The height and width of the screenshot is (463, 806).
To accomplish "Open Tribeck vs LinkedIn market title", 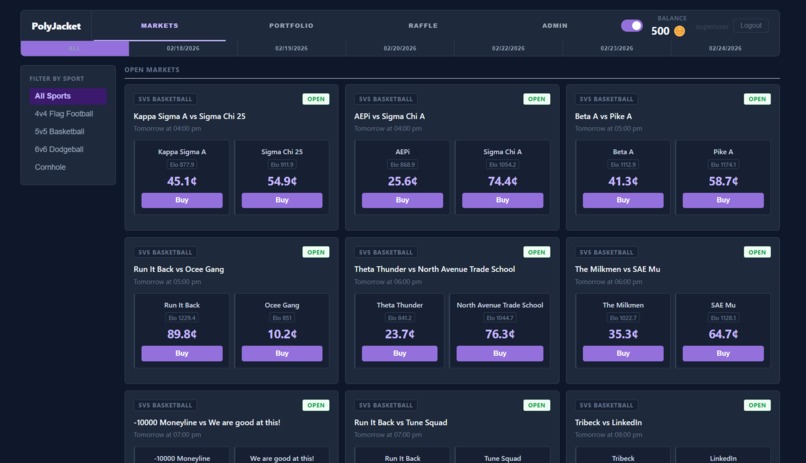I will [x=608, y=422].
